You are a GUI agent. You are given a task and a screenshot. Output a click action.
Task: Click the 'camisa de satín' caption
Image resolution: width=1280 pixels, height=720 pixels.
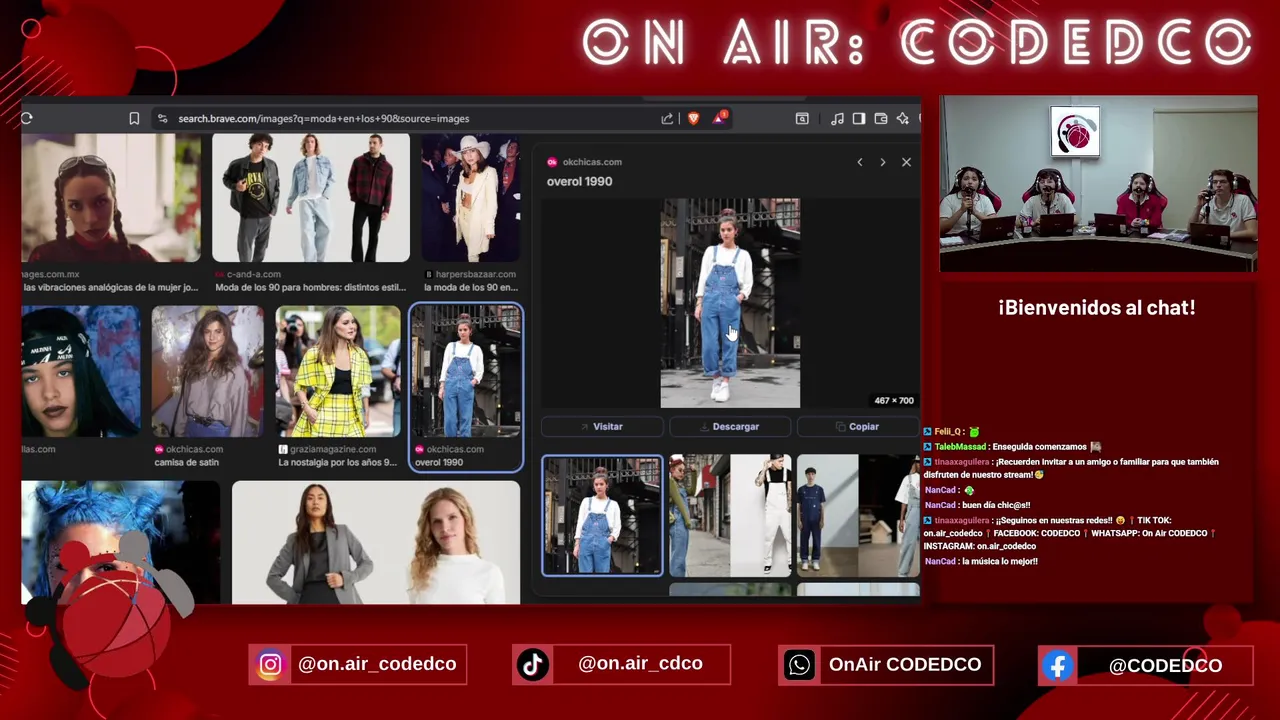point(186,463)
